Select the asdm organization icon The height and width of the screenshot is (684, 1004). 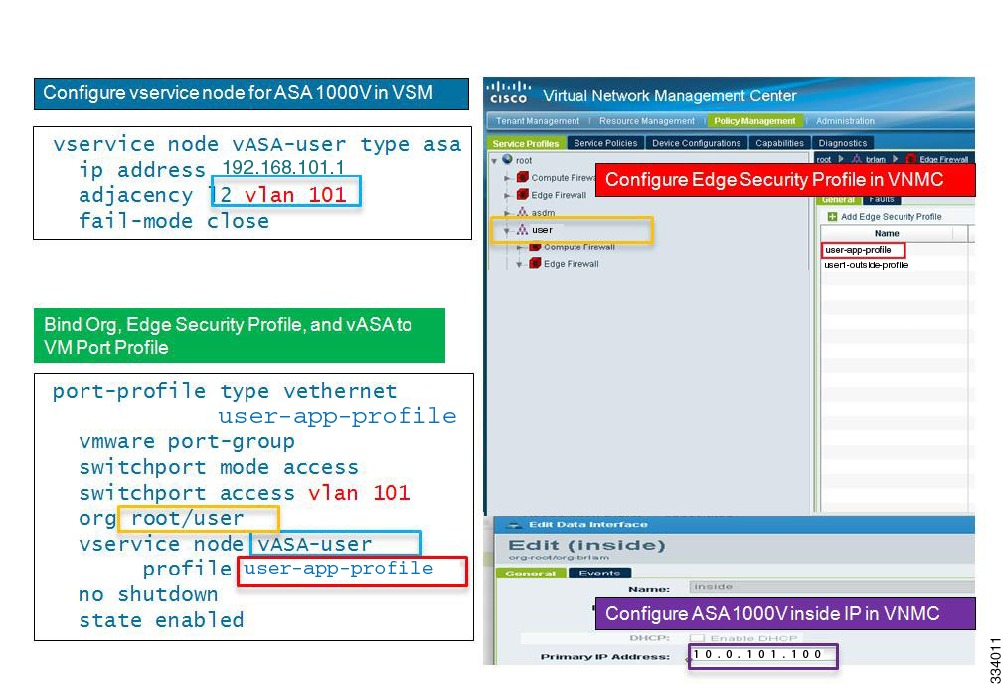pyautogui.click(x=522, y=212)
